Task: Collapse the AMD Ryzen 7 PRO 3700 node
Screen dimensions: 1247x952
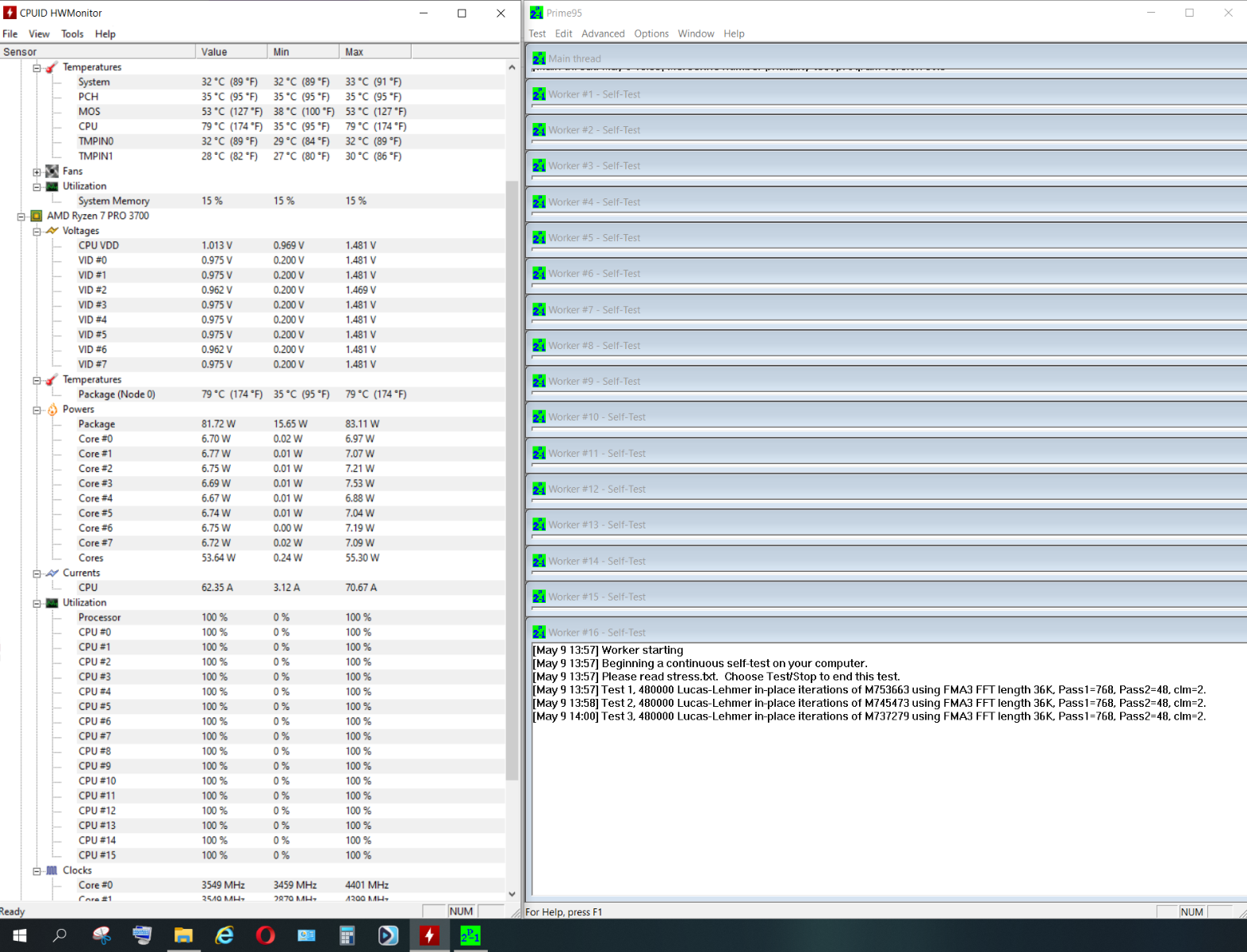Action: pyautogui.click(x=21, y=216)
